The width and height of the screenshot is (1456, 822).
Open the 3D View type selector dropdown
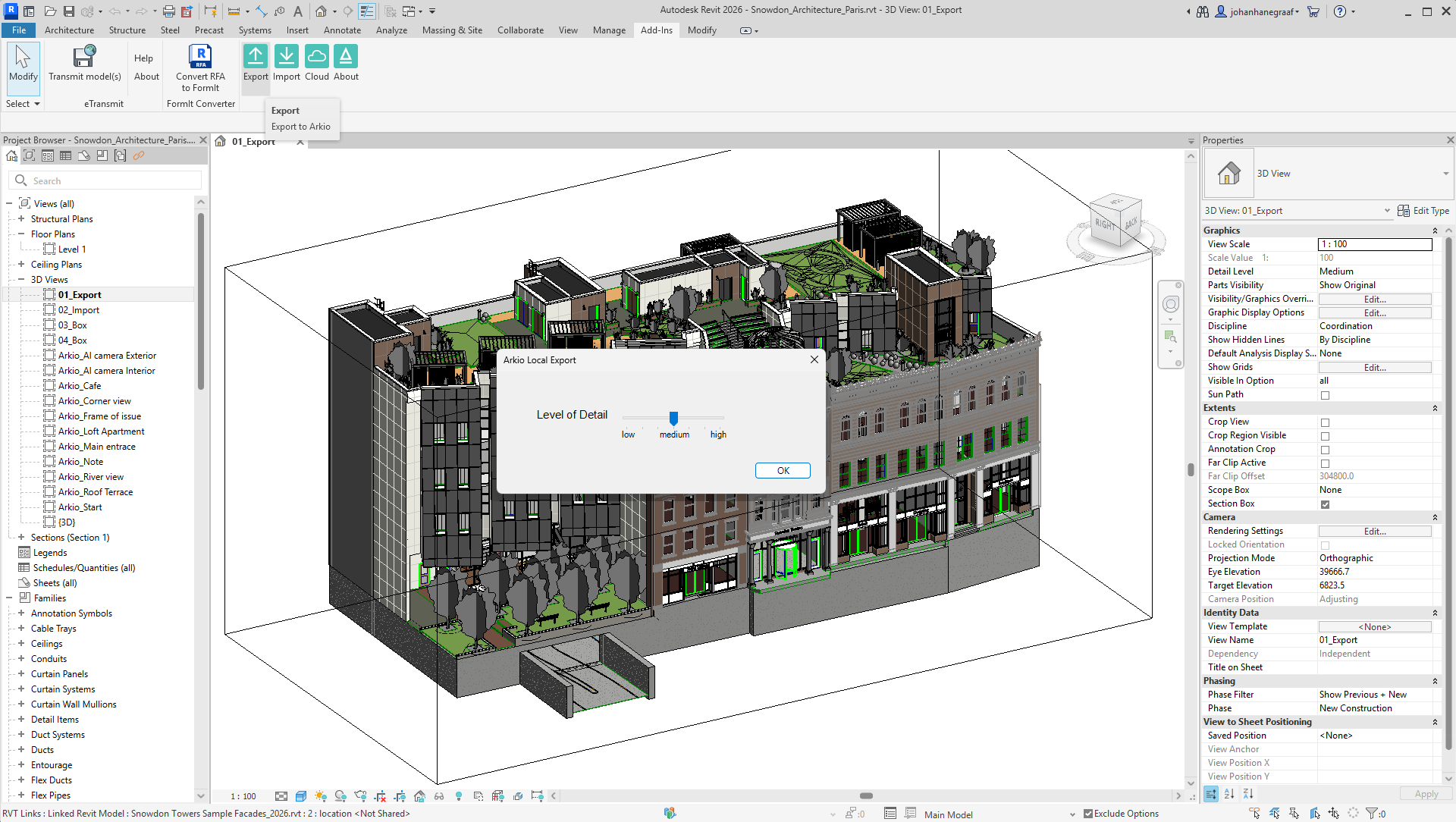[1445, 174]
